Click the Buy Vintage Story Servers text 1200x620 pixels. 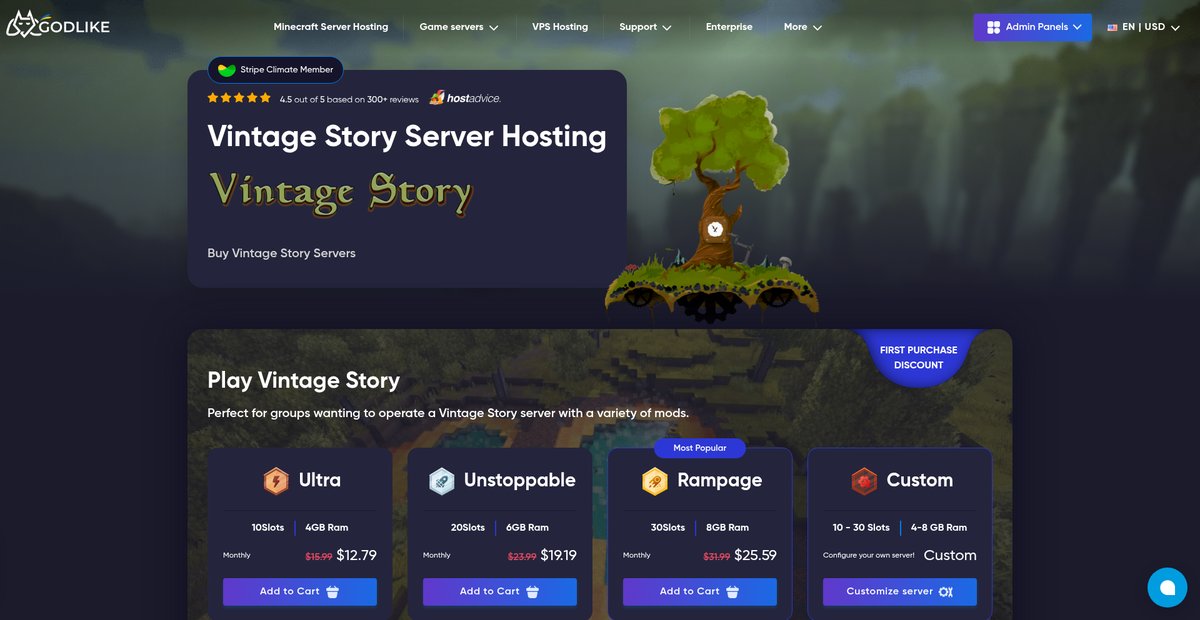point(281,253)
